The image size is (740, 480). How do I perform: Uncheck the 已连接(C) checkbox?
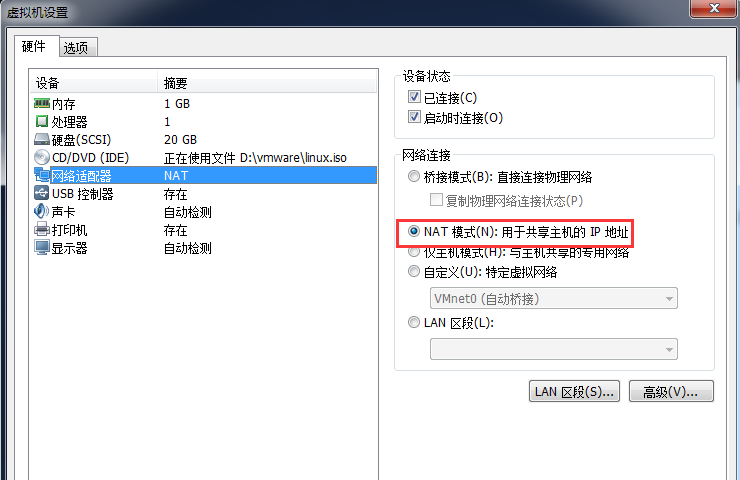(414, 97)
